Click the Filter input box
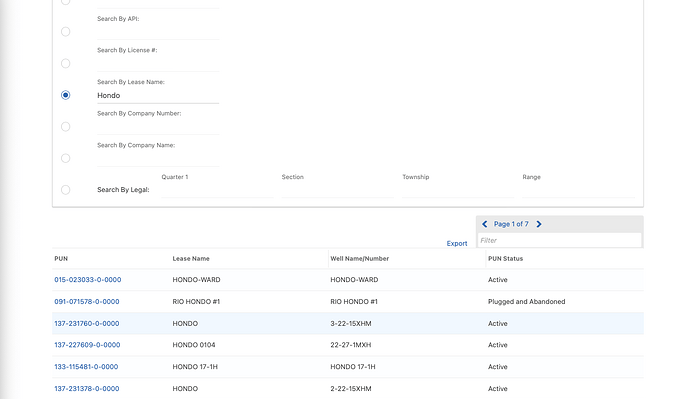The width and height of the screenshot is (690, 399). tap(559, 240)
